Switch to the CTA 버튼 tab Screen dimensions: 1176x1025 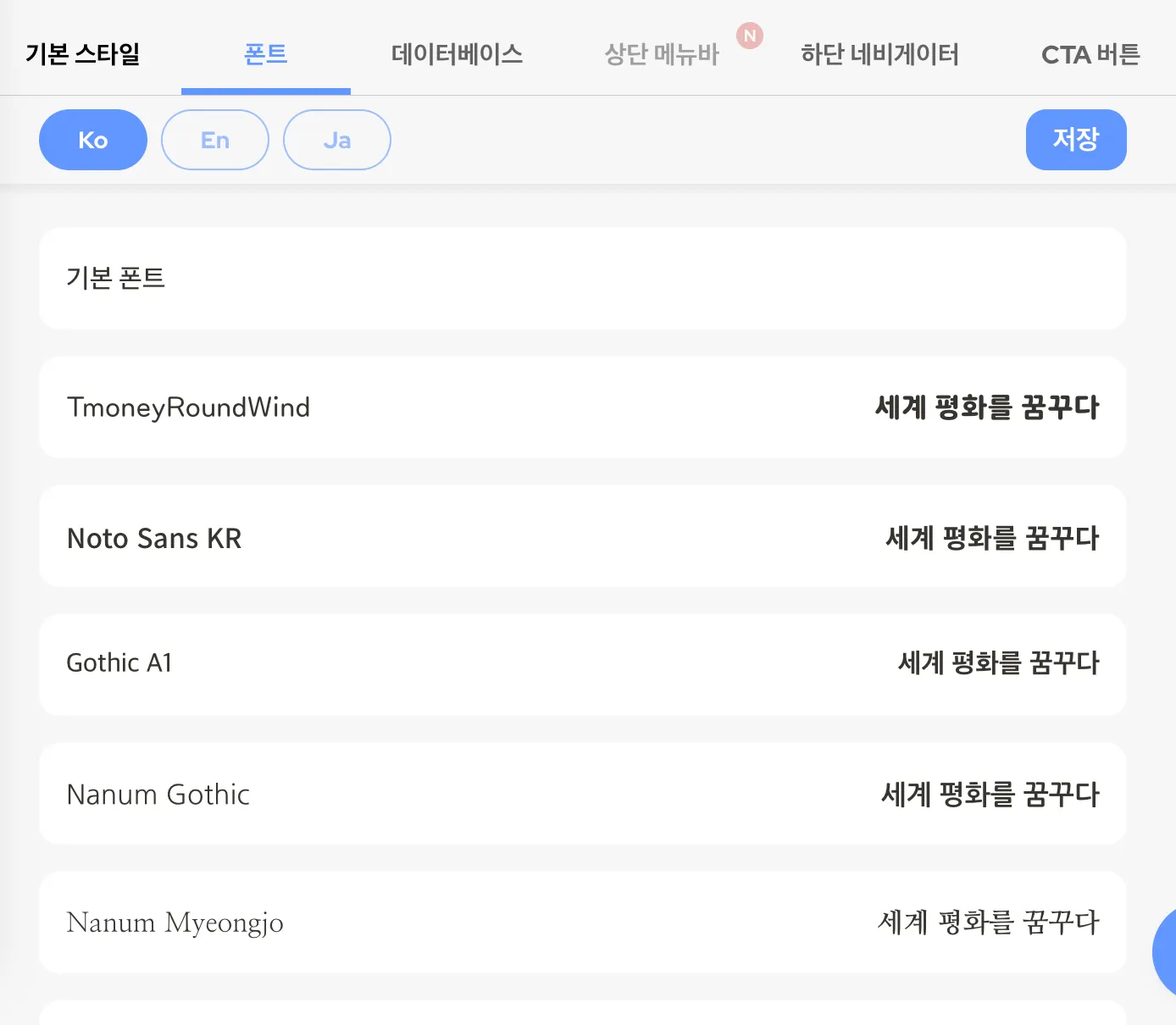coord(1090,55)
